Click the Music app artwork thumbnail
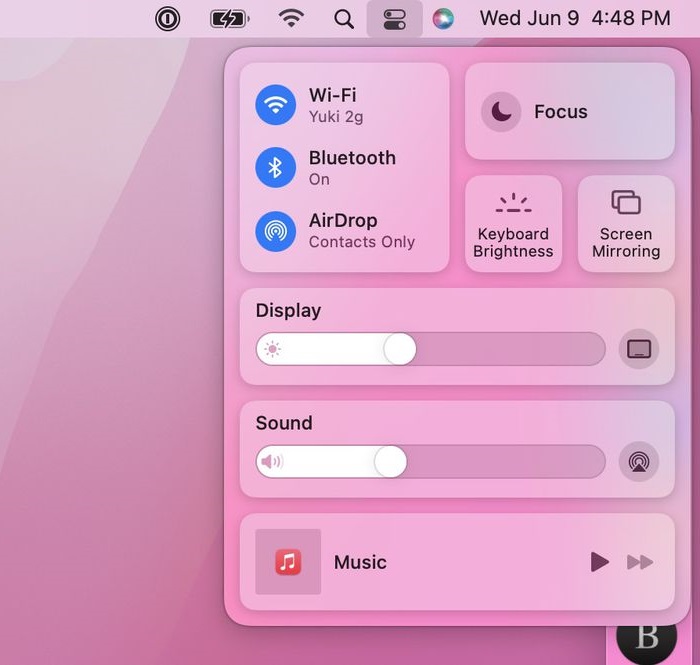 288,562
